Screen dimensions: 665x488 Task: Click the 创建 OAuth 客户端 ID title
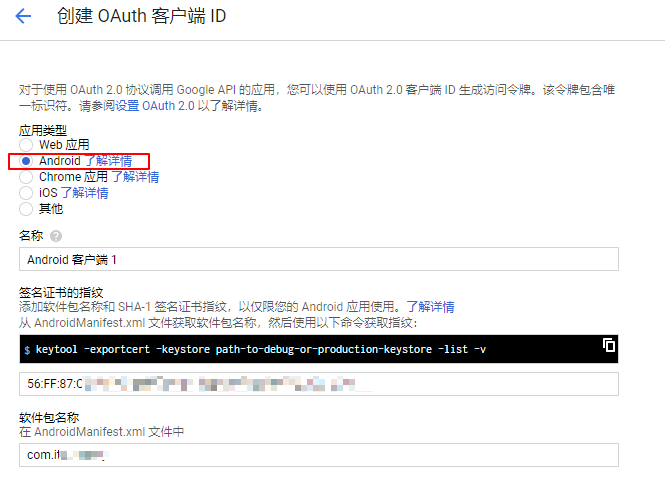click(x=141, y=16)
